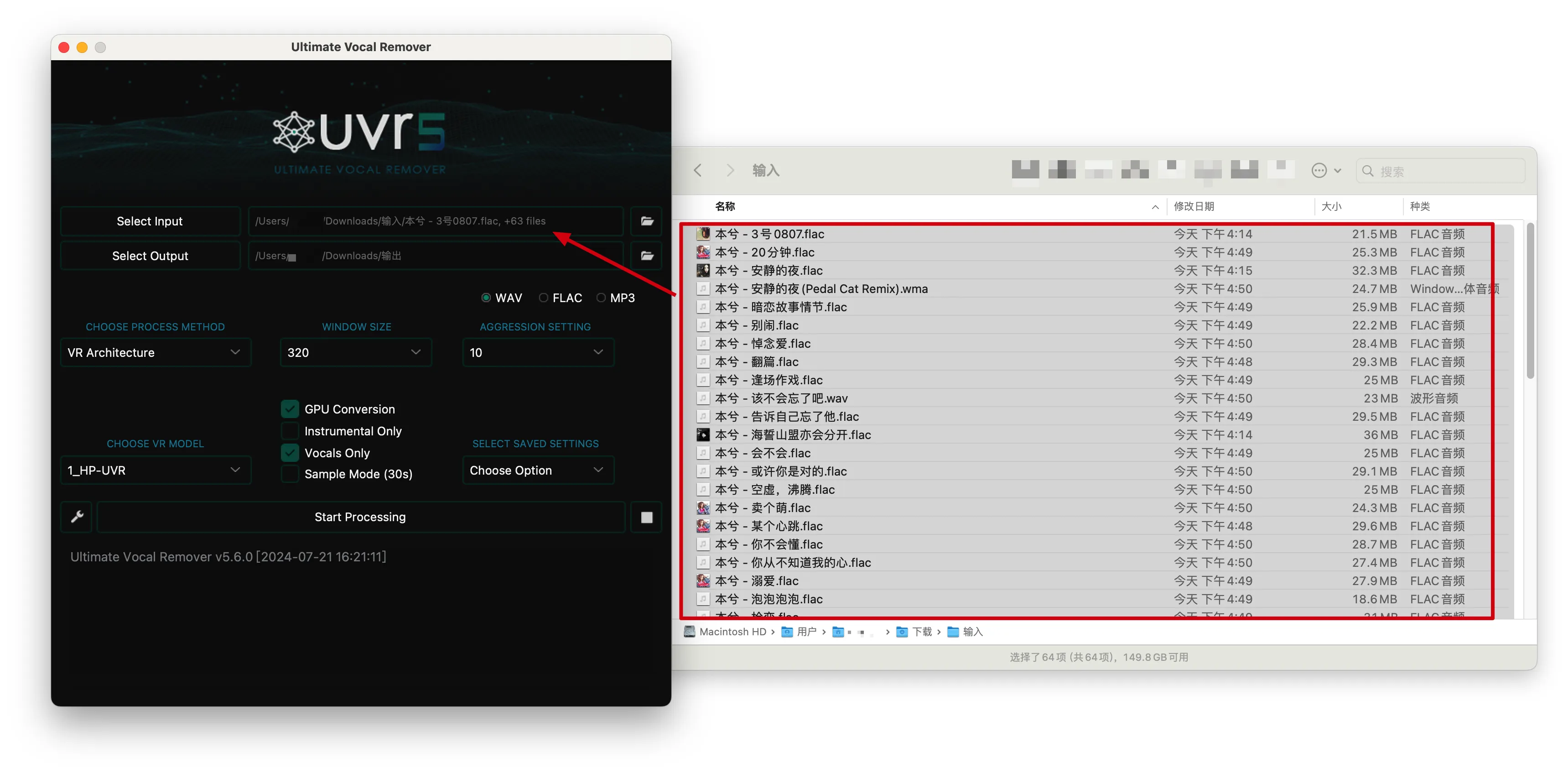
Task: Click the 泡泡泡泡.flac file icon
Action: 703,599
